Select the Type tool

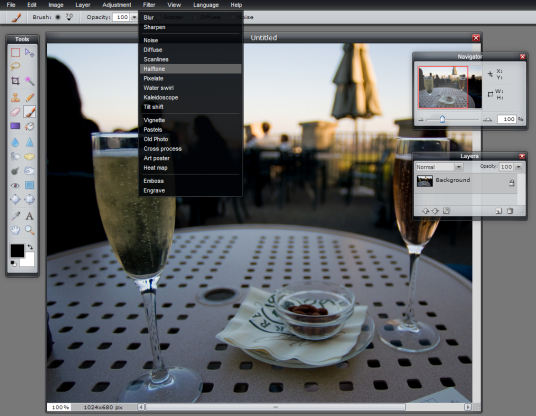(30, 216)
